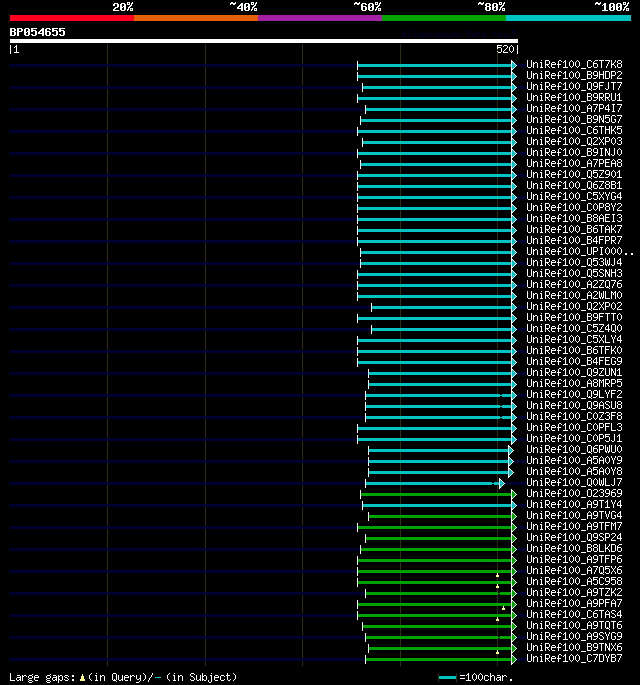
Task: Select the UniRef100_A9PFA7 label
Action: [x=574, y=603]
